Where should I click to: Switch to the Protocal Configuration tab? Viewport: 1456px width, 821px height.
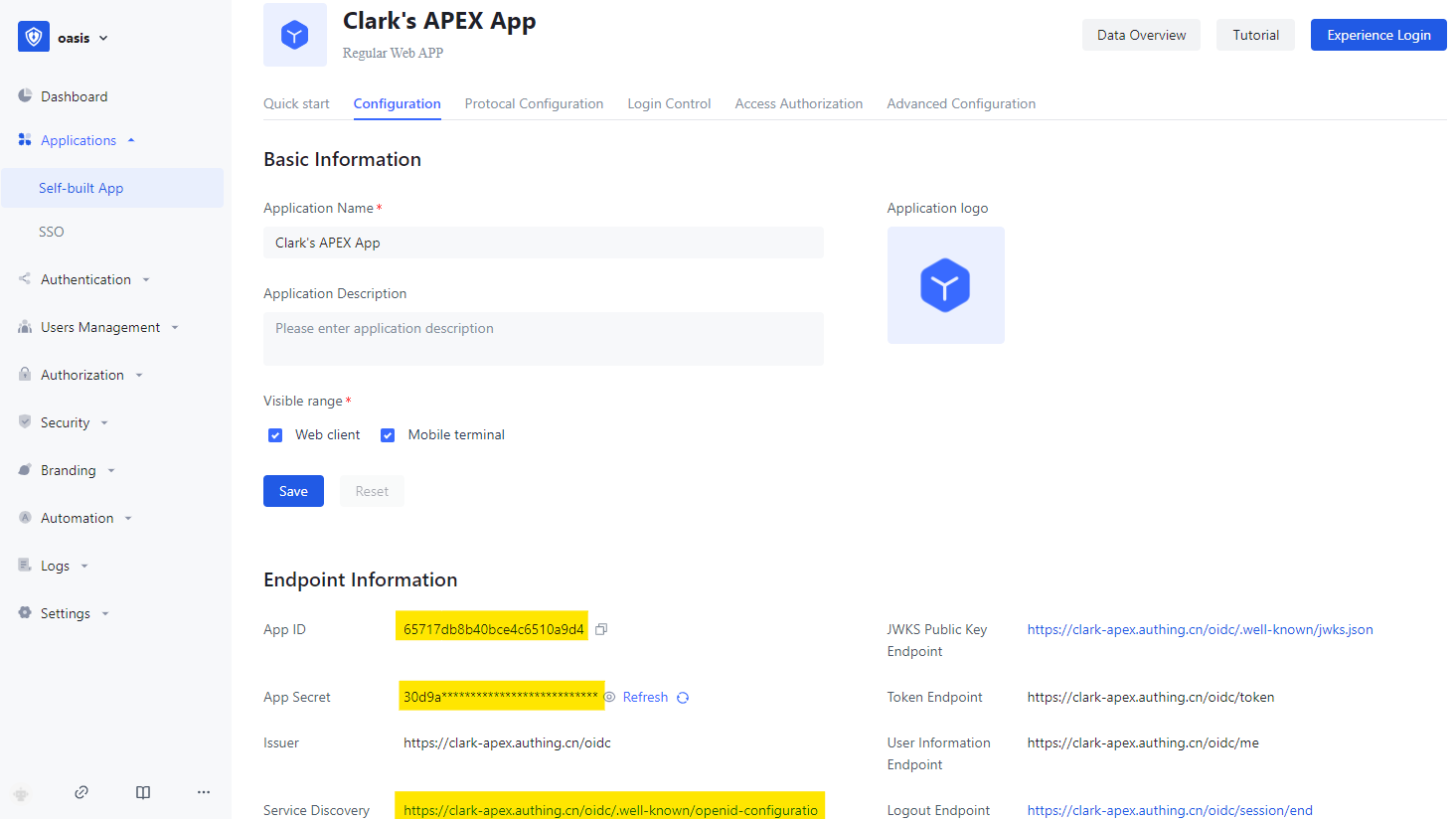(534, 103)
